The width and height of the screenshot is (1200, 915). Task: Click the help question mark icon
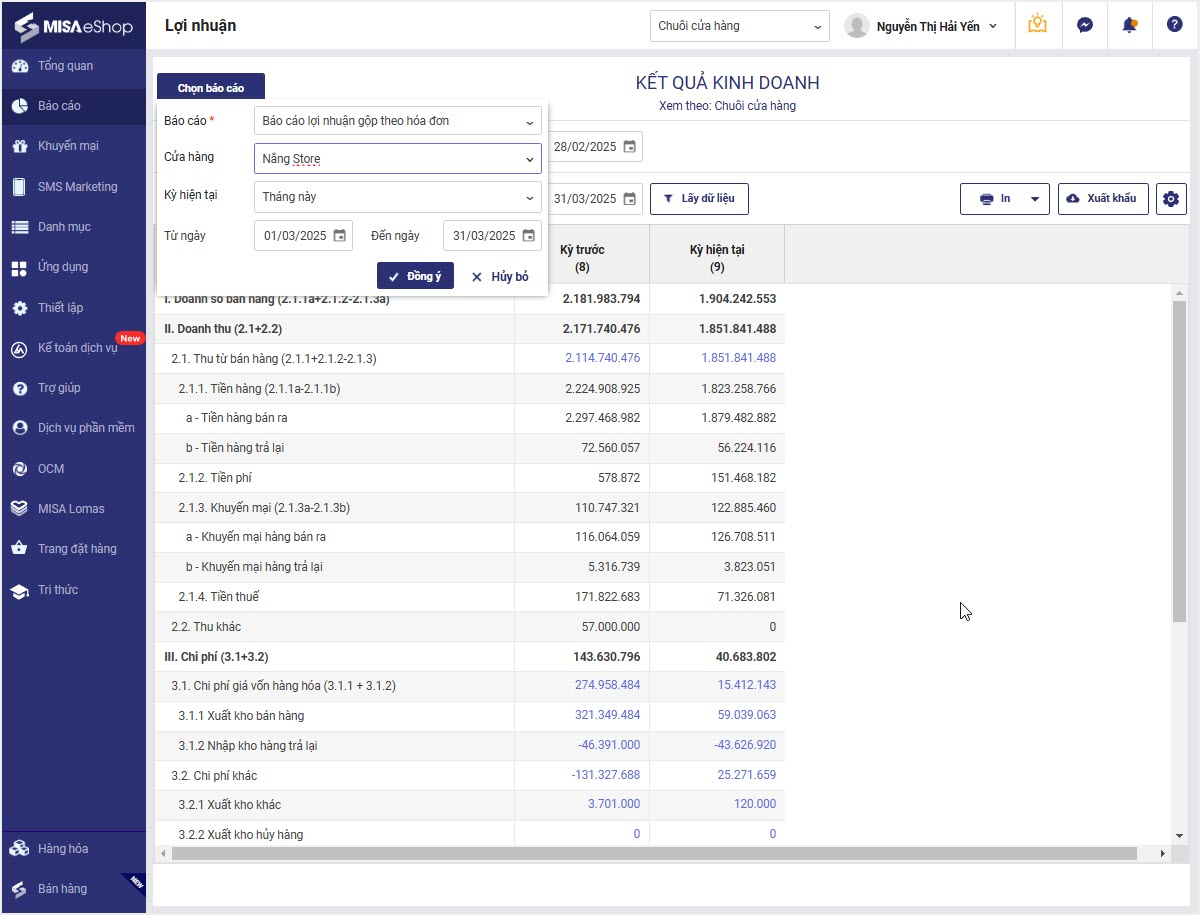1175,25
